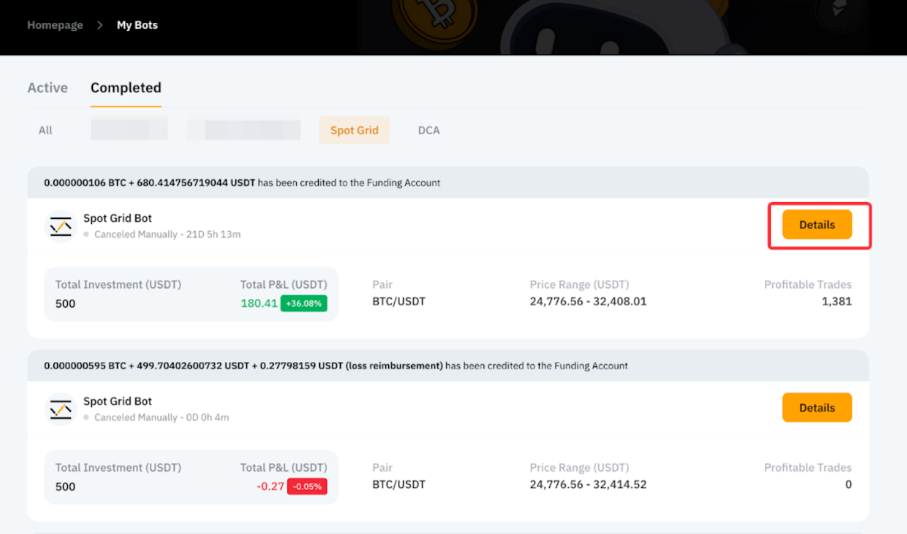Select the Completed tab
This screenshot has height=534, width=907.
click(126, 88)
